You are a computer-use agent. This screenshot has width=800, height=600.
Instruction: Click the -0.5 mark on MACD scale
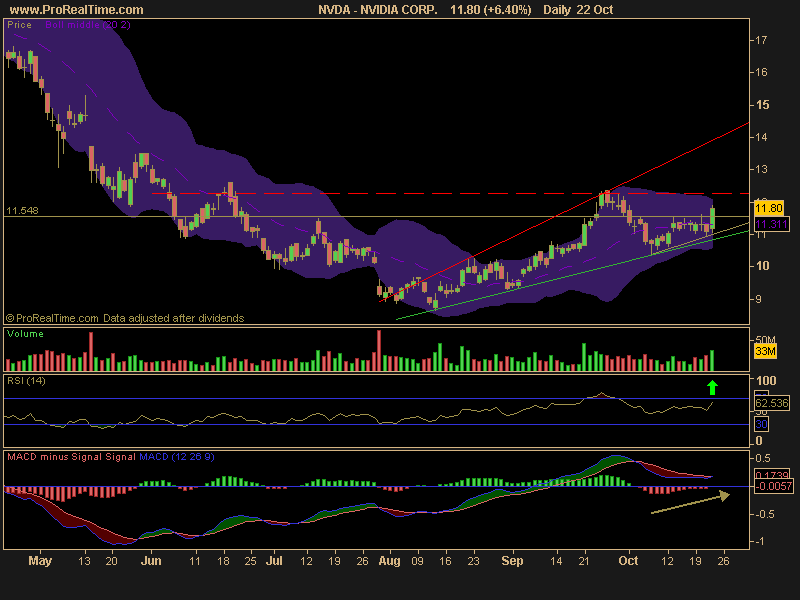(763, 514)
